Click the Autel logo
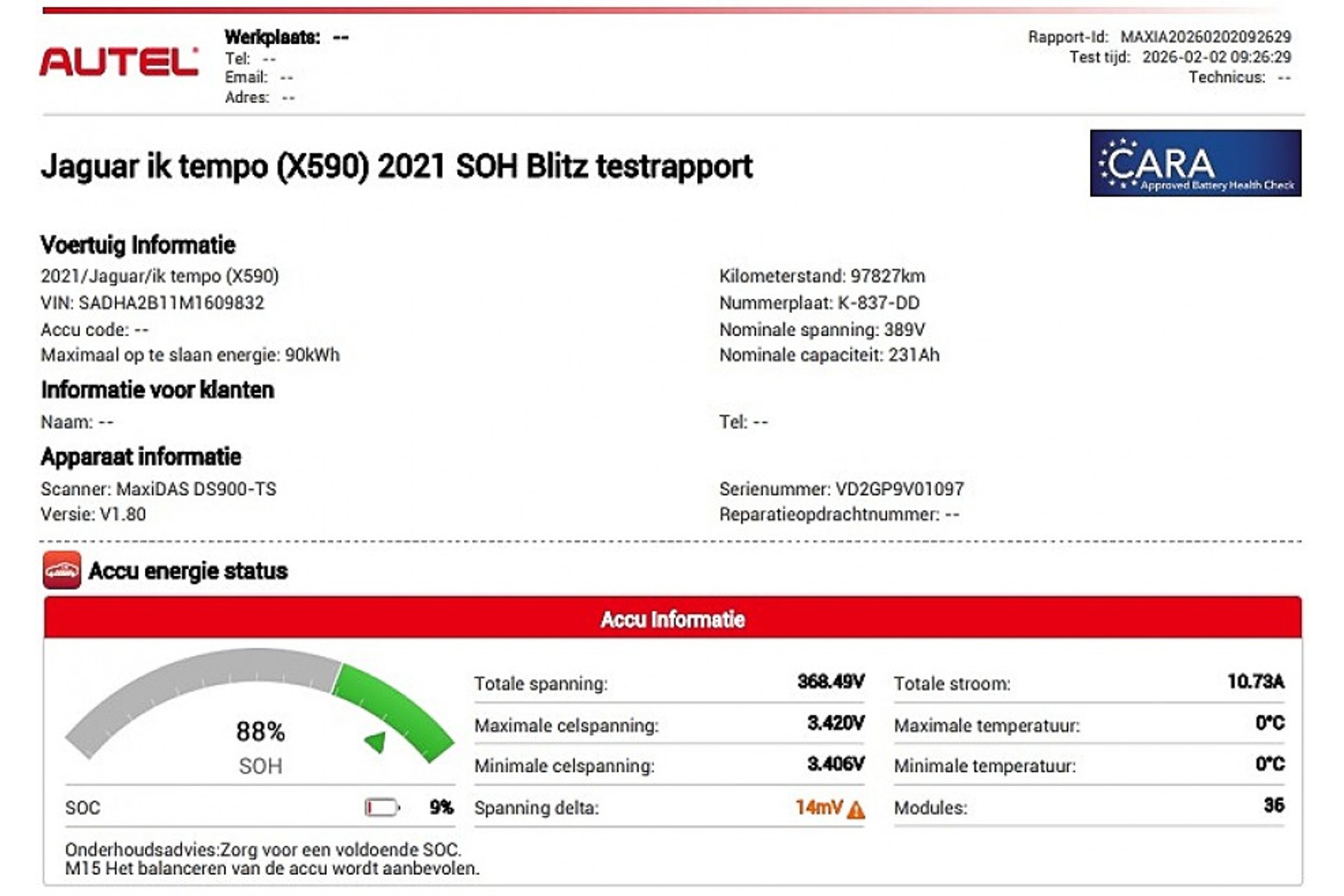 [x=118, y=62]
